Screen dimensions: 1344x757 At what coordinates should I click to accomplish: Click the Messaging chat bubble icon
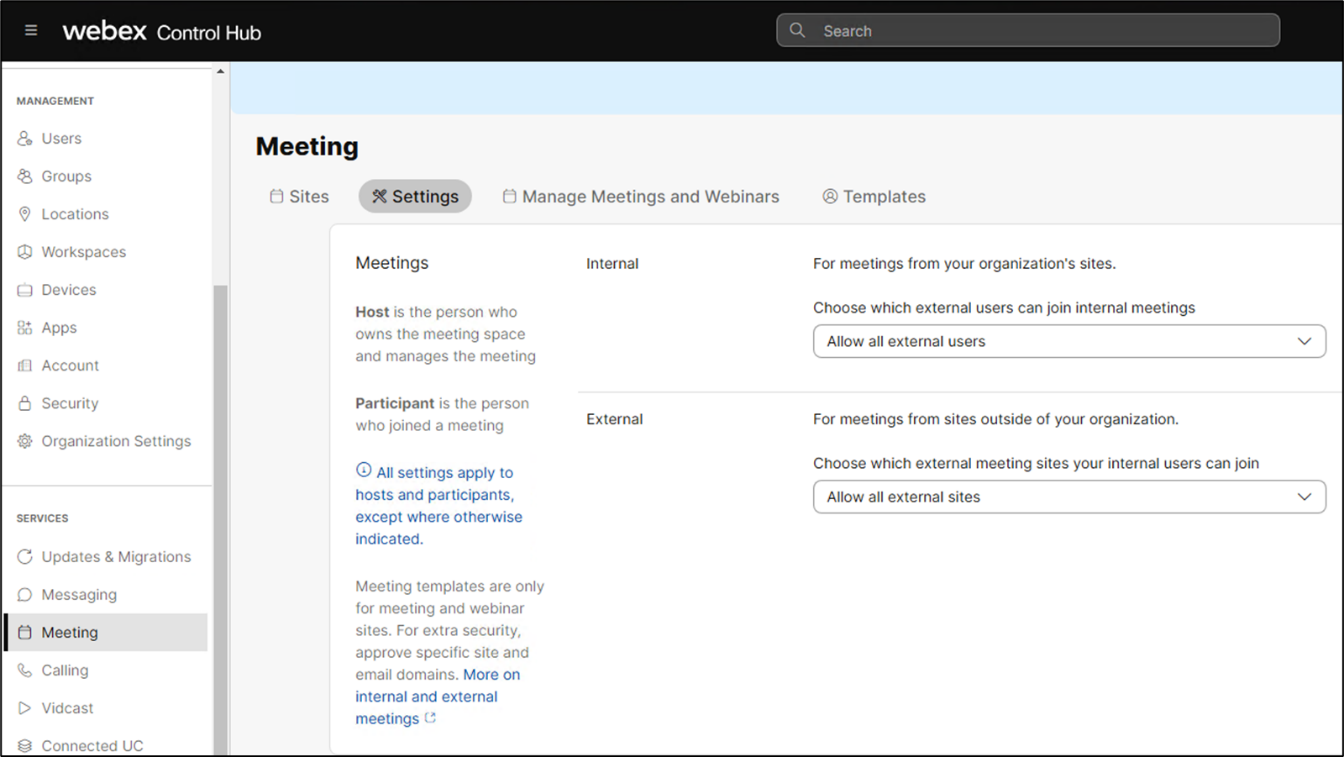tap(25, 595)
